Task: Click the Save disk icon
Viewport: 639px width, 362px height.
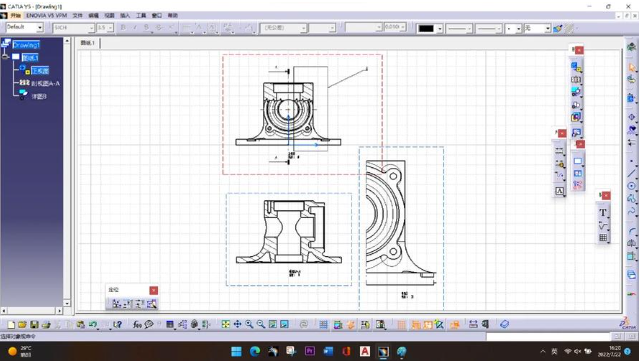Action: pyautogui.click(x=34, y=324)
